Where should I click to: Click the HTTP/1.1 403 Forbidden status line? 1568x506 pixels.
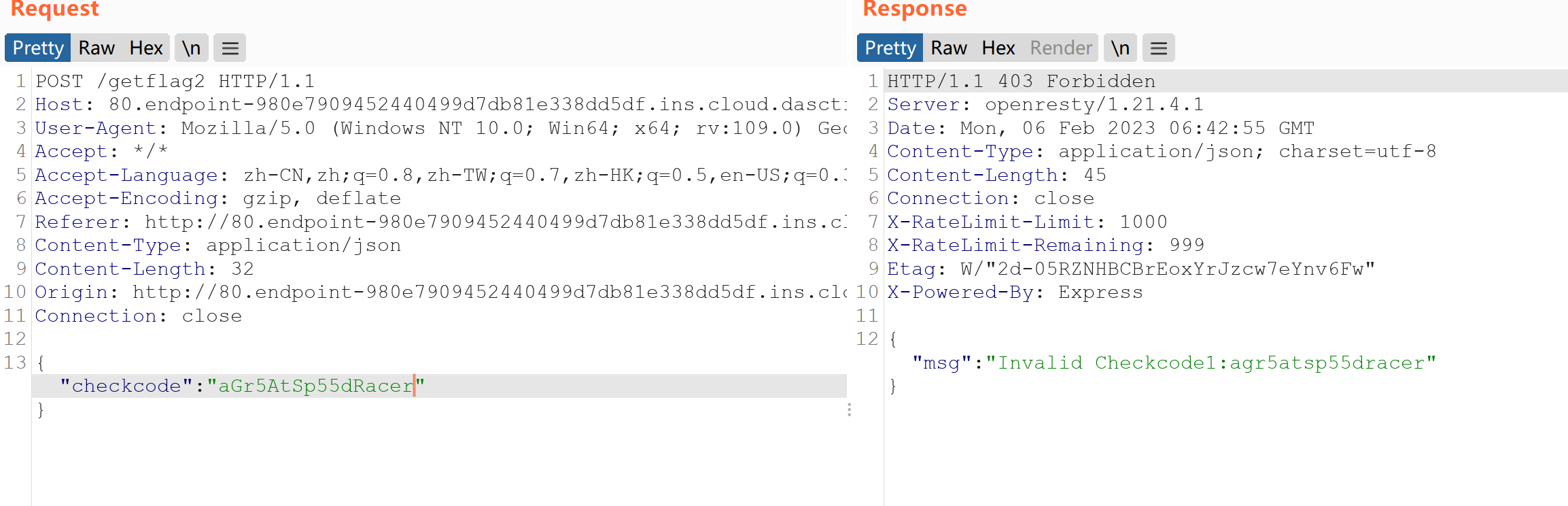(x=1022, y=82)
